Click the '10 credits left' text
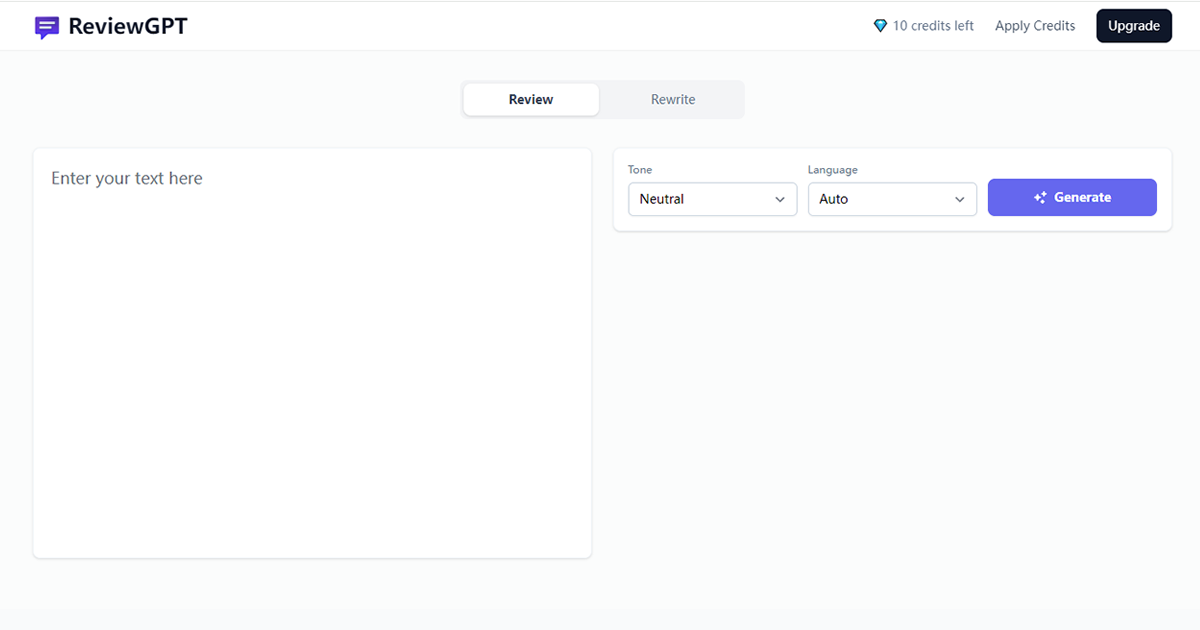The height and width of the screenshot is (630, 1200). pos(933,26)
